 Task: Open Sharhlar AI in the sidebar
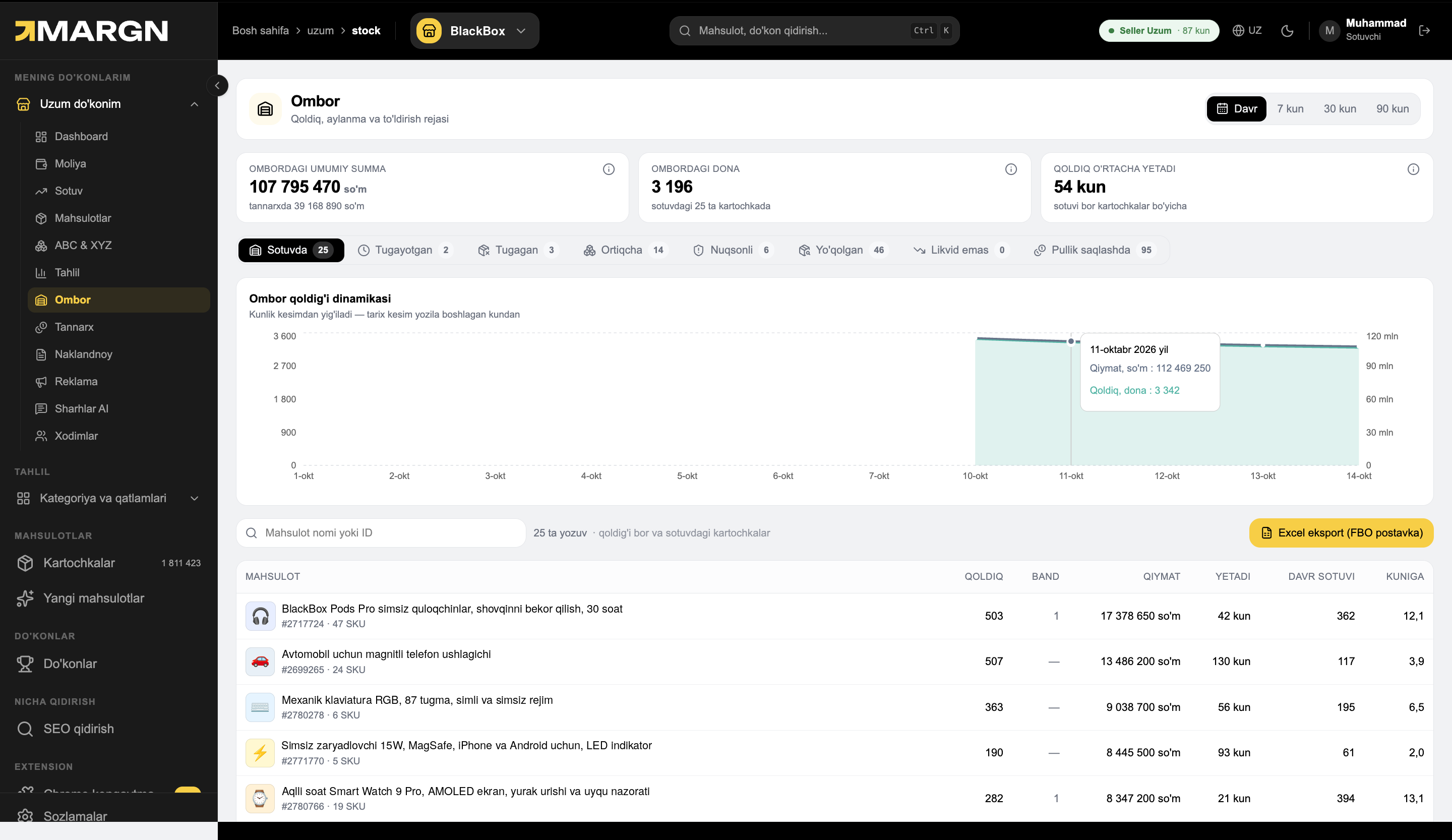click(118, 408)
